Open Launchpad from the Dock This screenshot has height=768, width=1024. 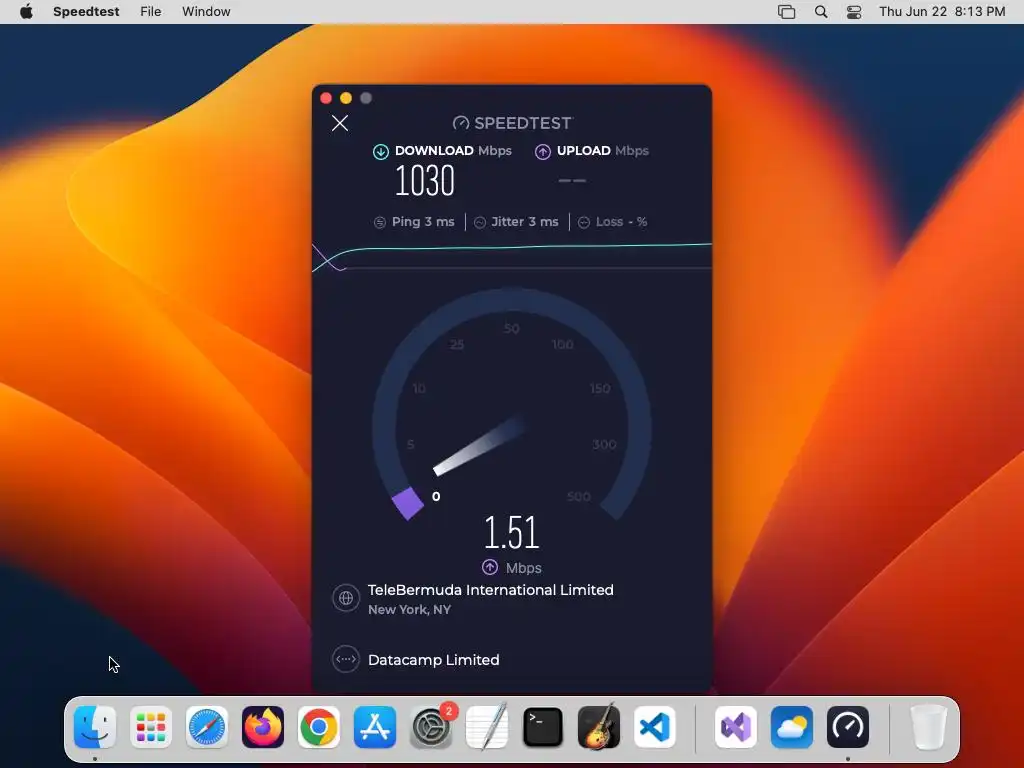tap(151, 727)
